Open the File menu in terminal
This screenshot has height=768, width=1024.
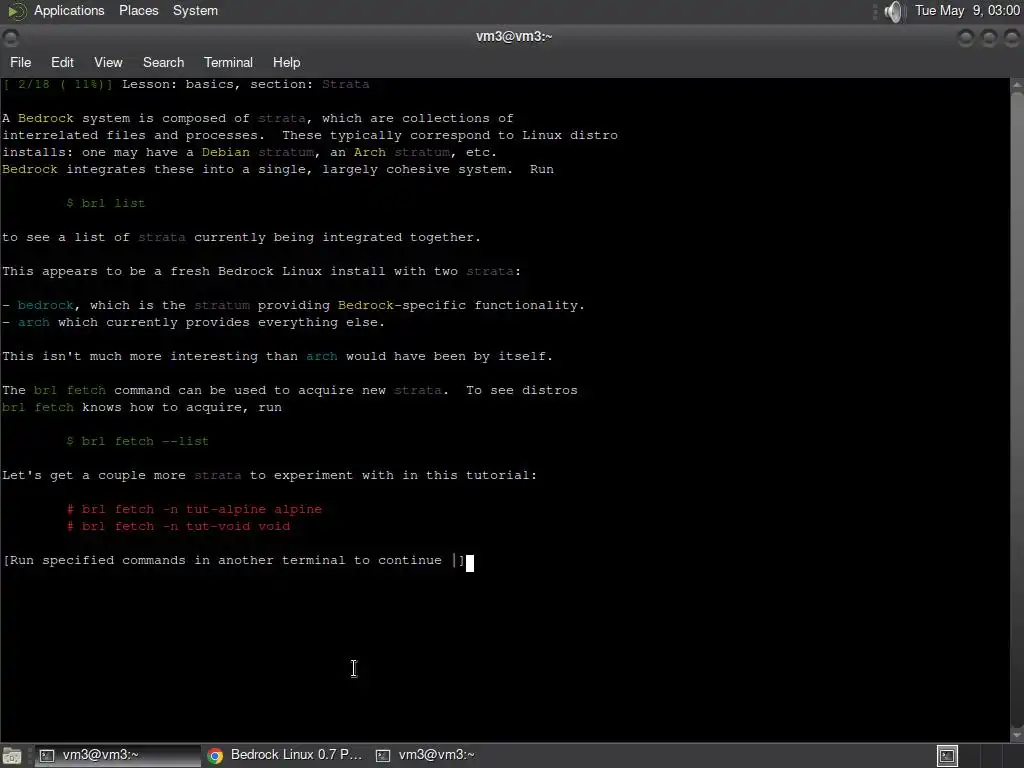(x=20, y=62)
